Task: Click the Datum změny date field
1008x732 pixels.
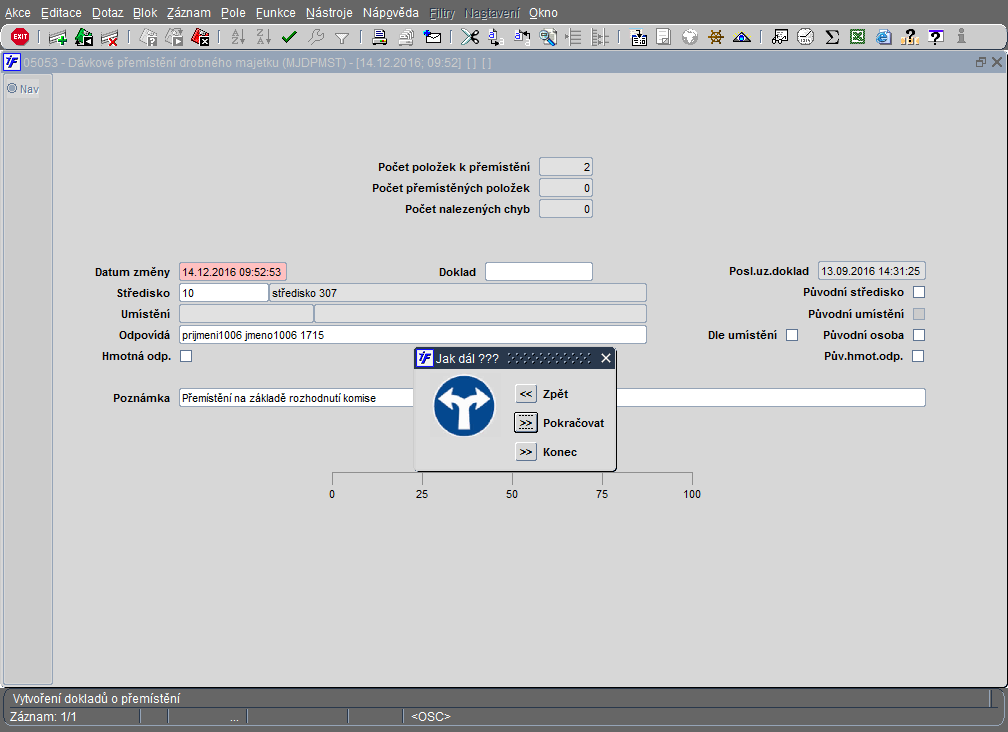Action: point(233,272)
